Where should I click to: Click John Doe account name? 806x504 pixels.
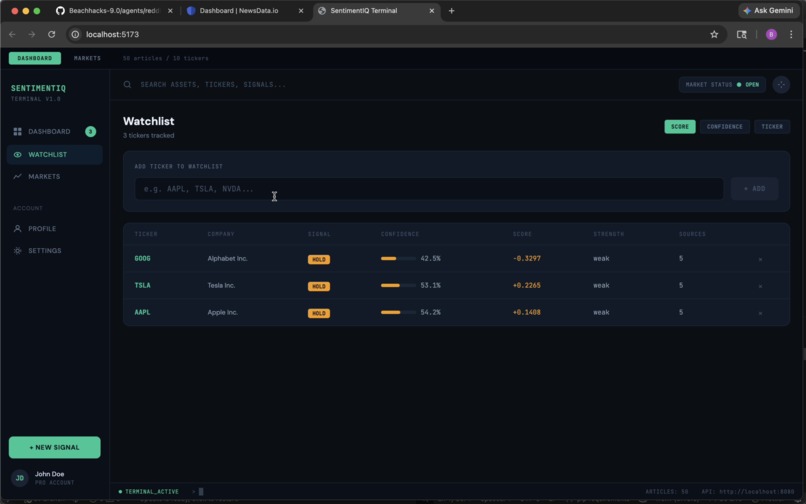(49, 474)
